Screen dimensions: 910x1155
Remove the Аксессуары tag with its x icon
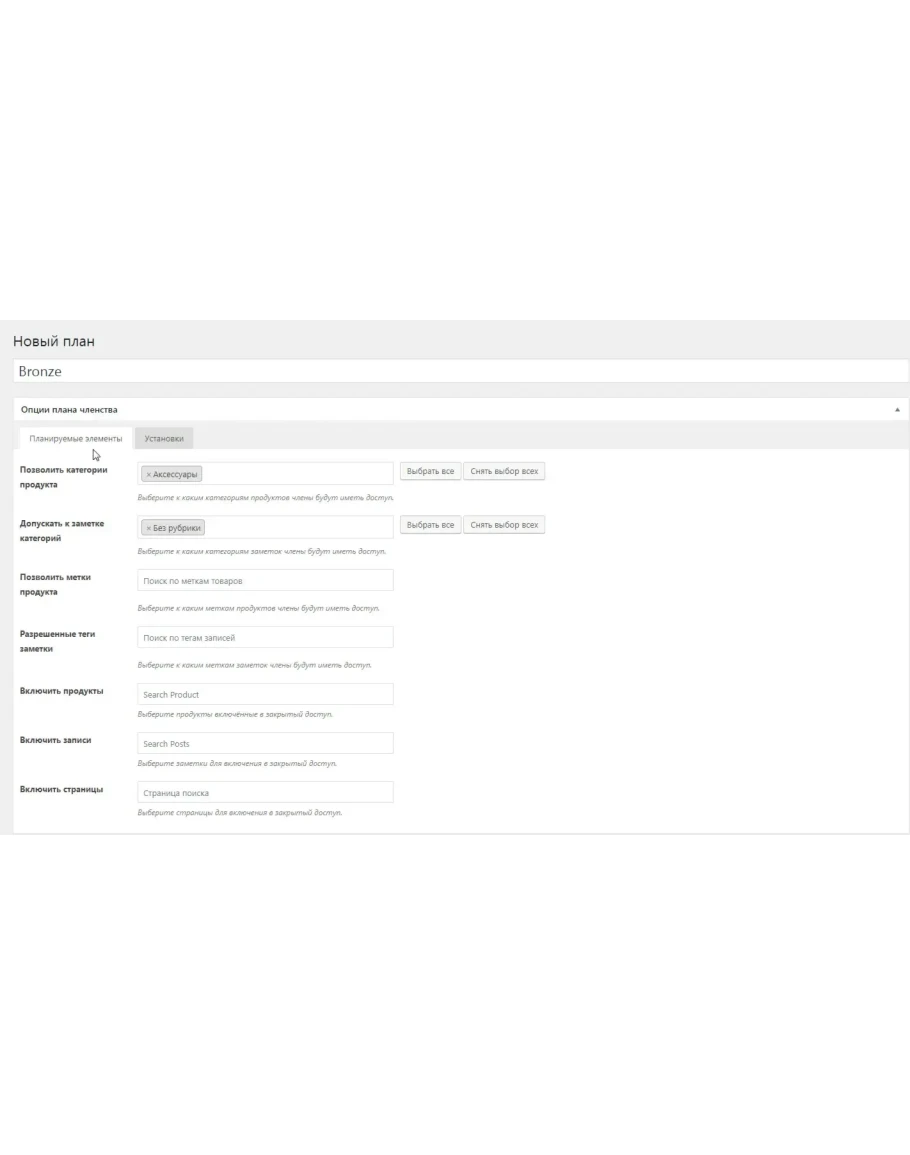click(x=149, y=474)
